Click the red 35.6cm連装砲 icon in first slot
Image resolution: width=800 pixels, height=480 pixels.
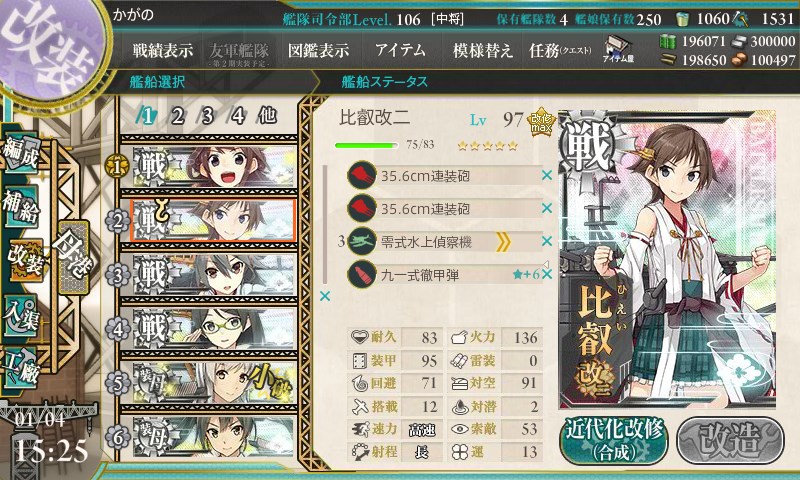(362, 175)
